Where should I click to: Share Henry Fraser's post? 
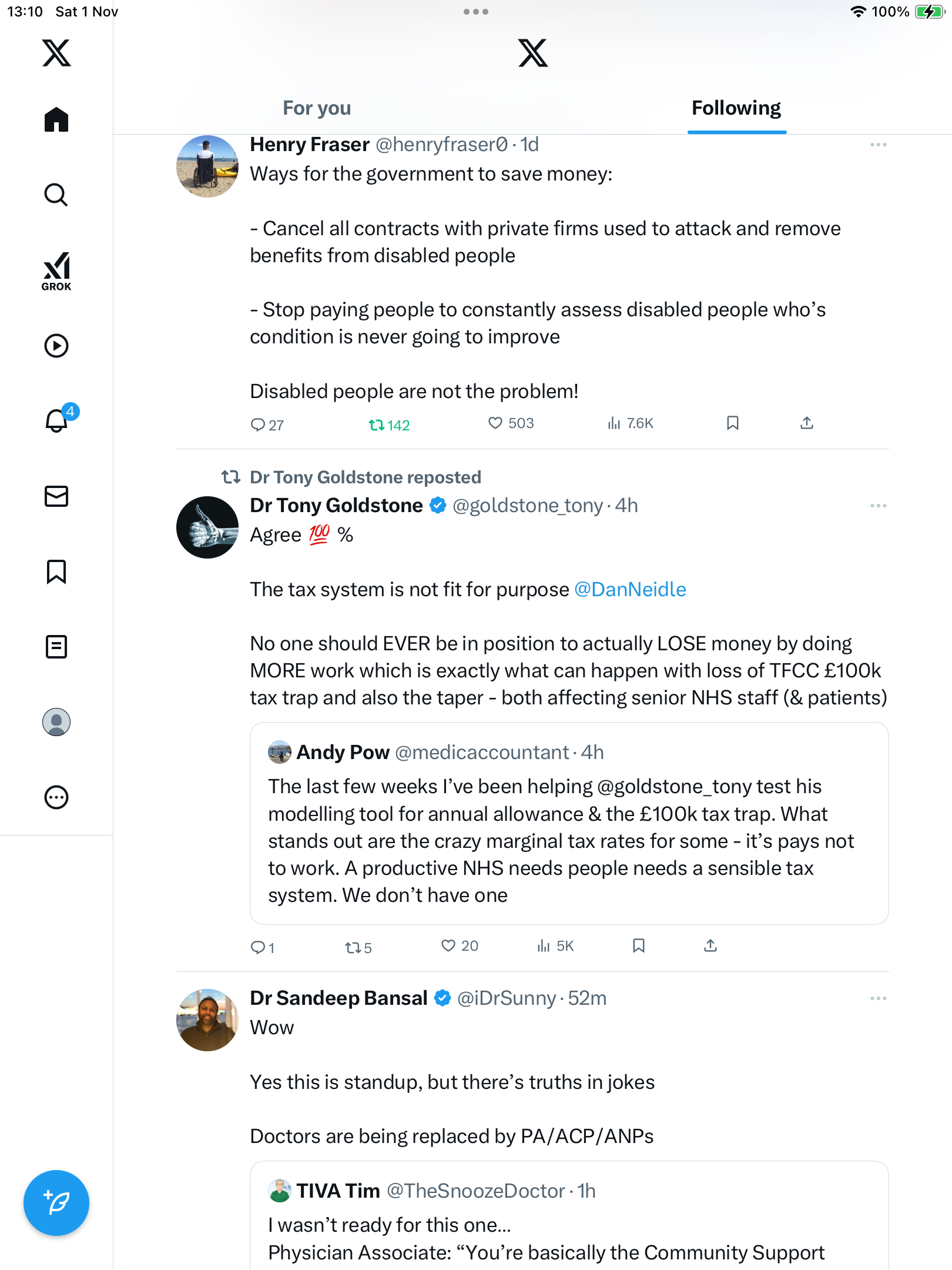(807, 423)
